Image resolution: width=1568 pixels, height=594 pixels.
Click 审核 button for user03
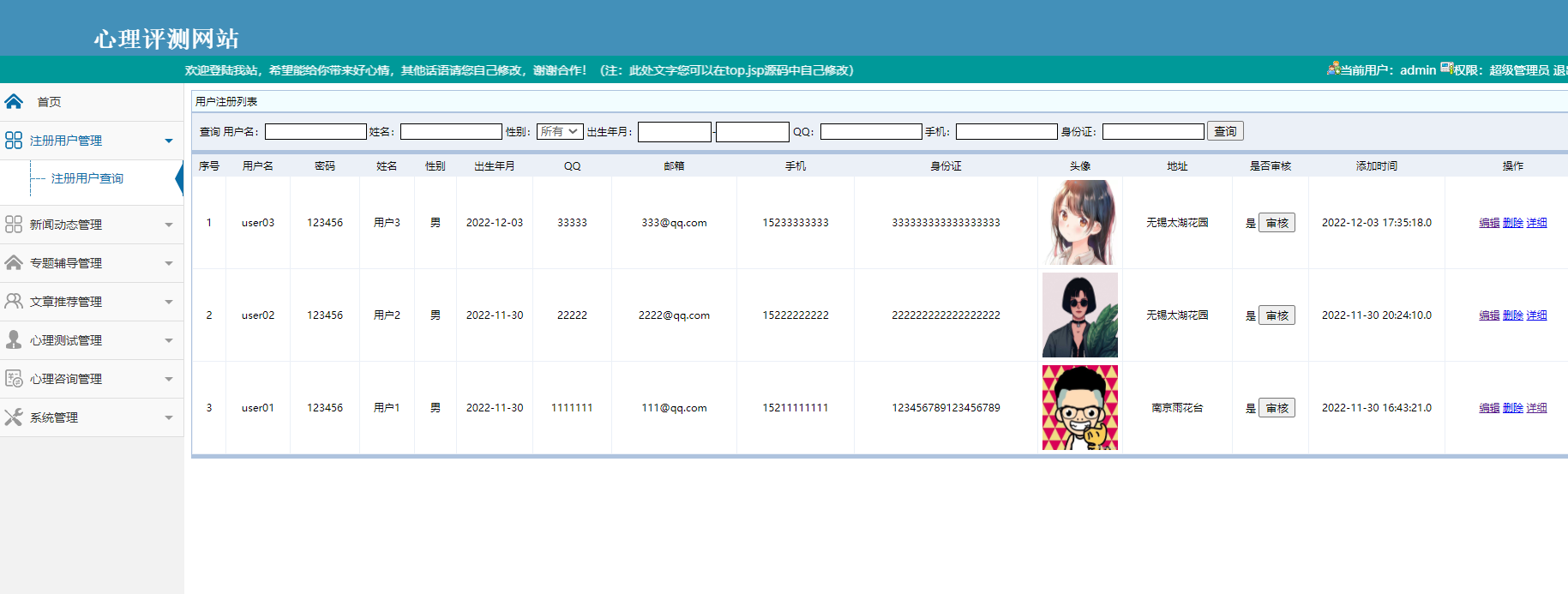[x=1277, y=223]
